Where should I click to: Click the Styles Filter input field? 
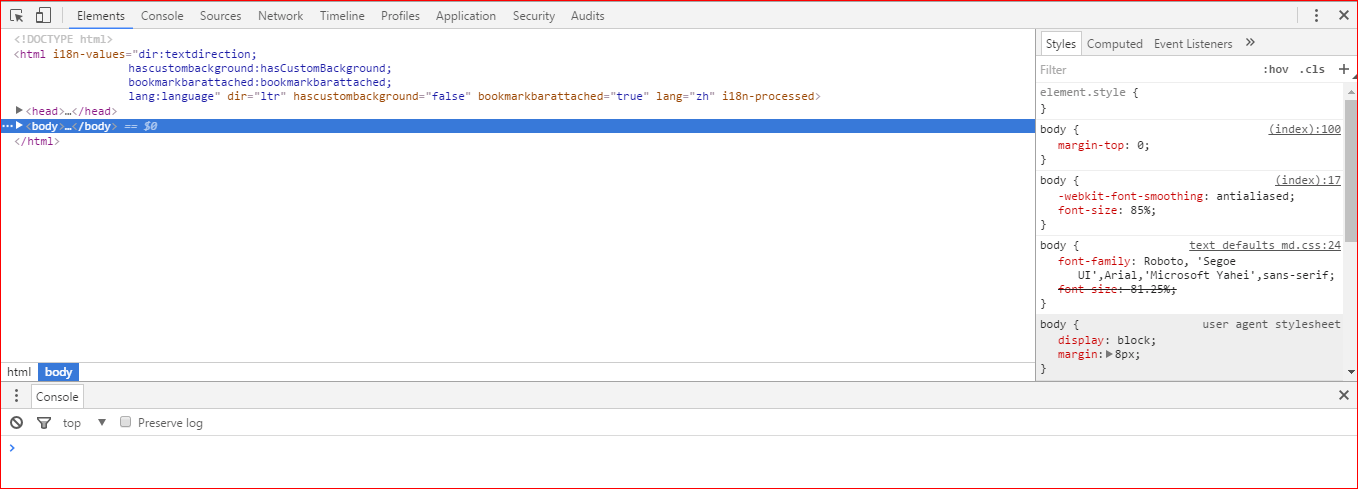tap(1145, 69)
